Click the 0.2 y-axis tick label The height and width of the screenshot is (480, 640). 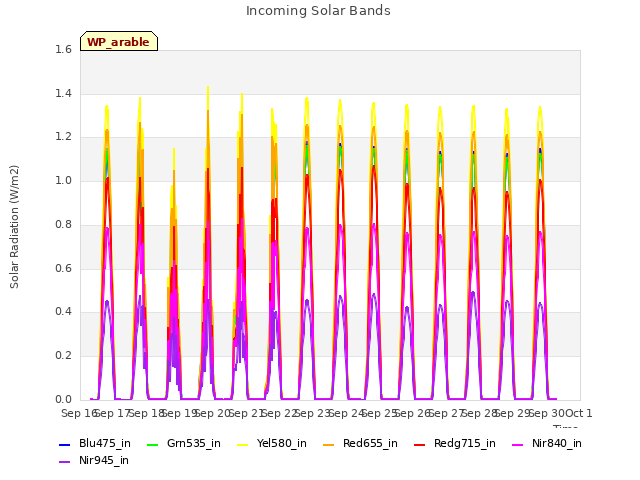coord(63,355)
